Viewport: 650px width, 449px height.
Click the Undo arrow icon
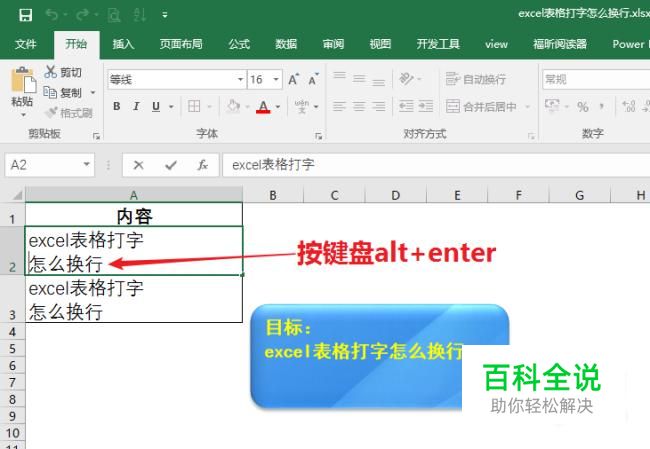52,15
